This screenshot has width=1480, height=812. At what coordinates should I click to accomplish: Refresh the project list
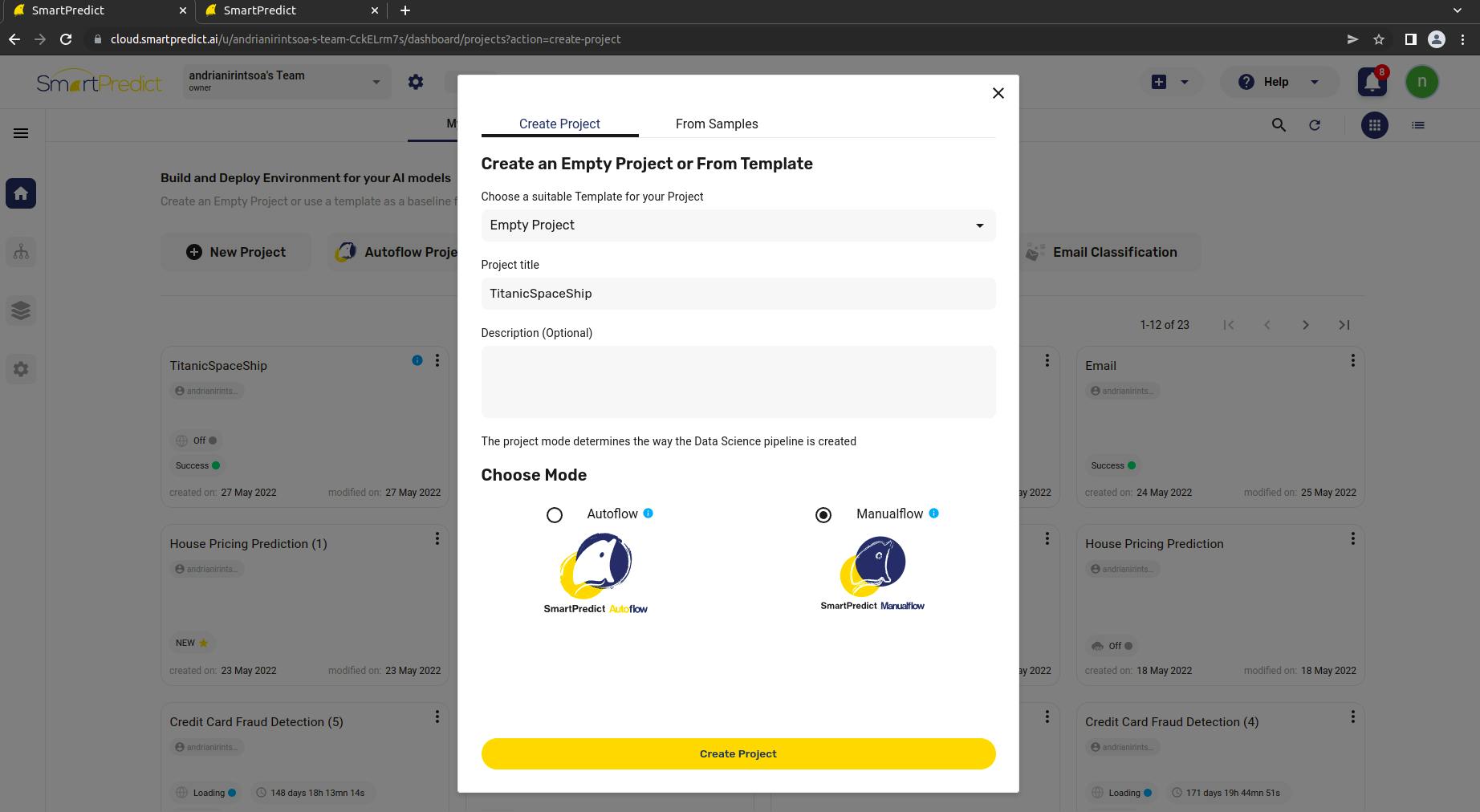1314,125
